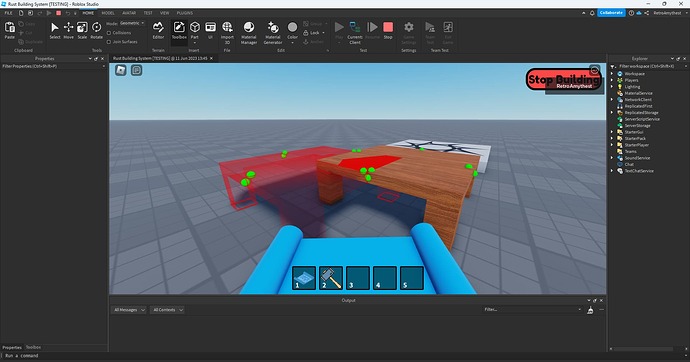The image size is (690, 362).
Task: Stop the running playtest
Action: pyautogui.click(x=388, y=28)
